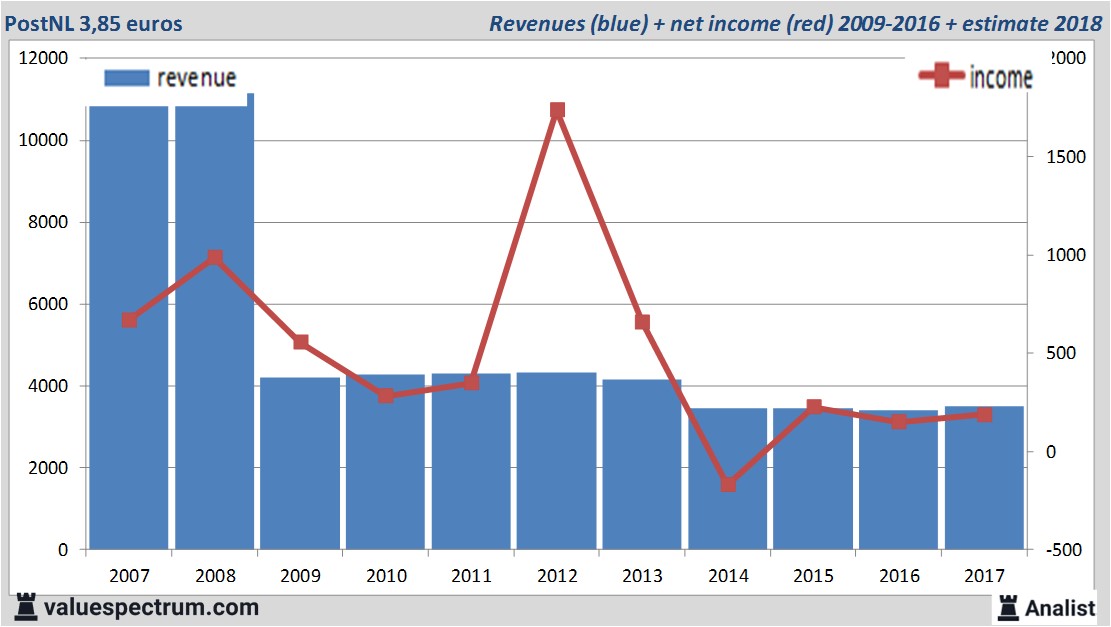Click the valuespectrum.com rook logo icon
This screenshot has width=1111, height=627.
(x=25, y=607)
